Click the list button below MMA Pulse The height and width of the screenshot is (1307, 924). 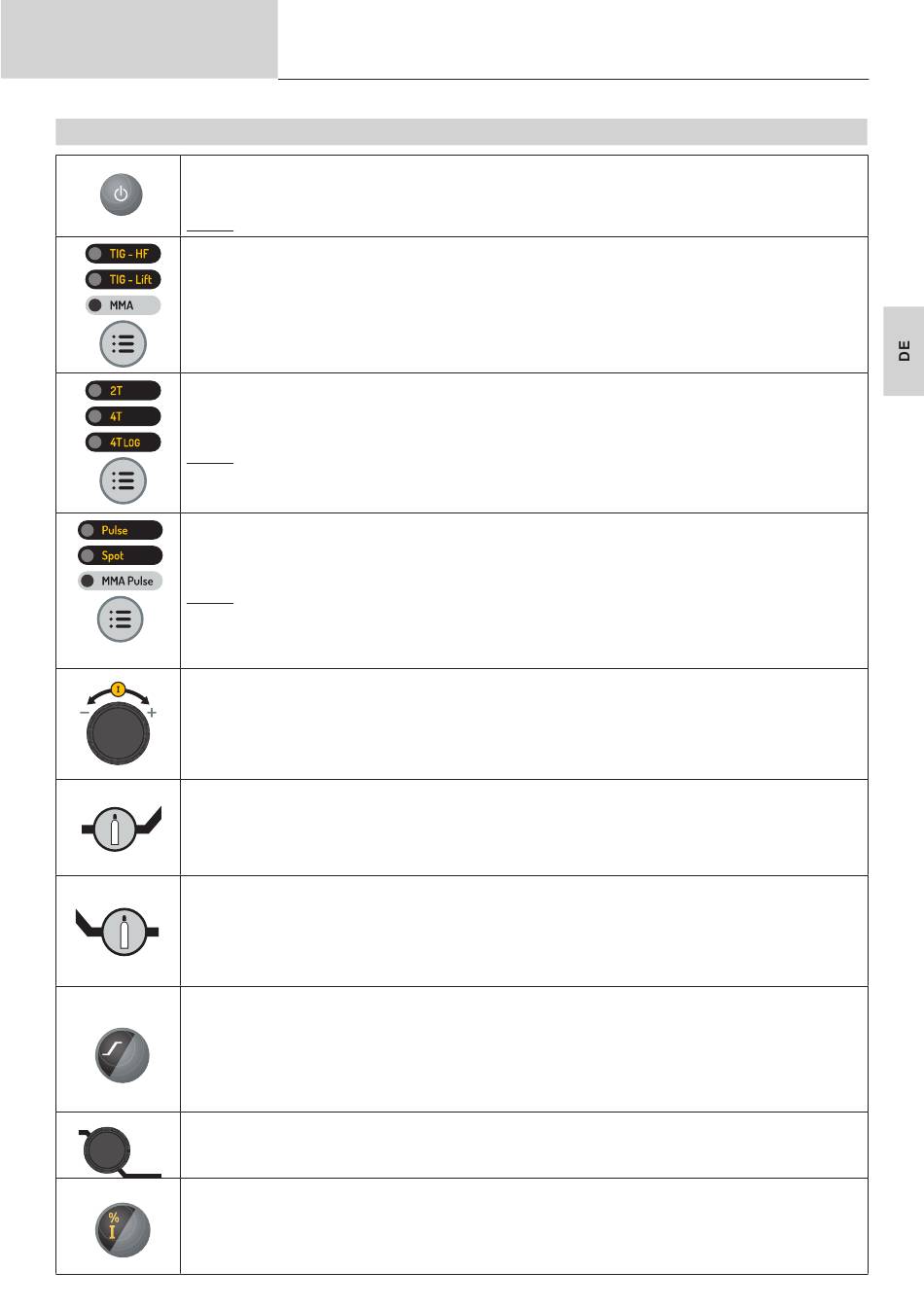click(121, 619)
